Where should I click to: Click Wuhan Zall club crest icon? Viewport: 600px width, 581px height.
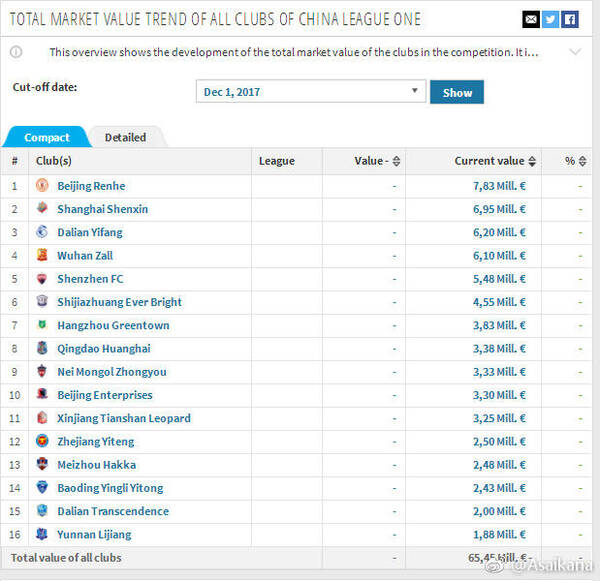[42, 256]
